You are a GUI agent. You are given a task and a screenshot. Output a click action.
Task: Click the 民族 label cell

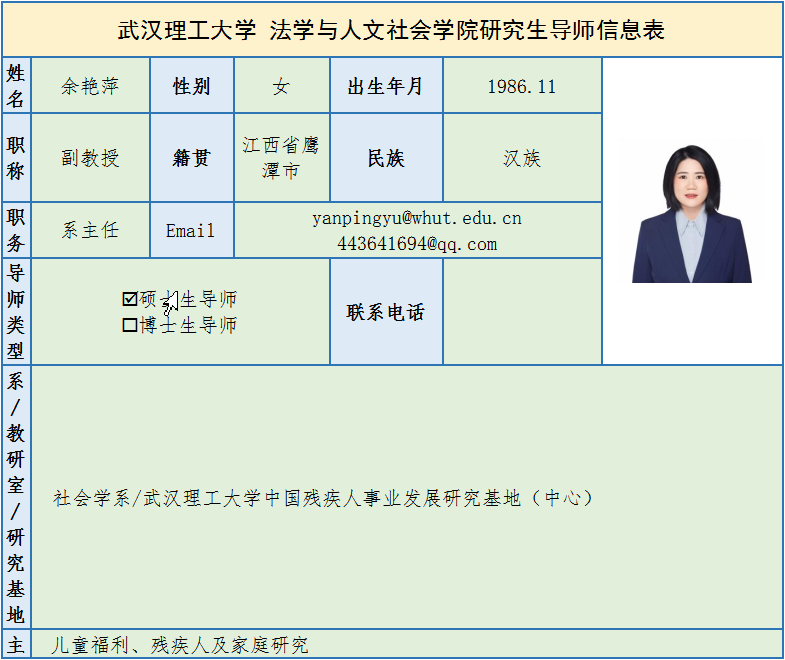(385, 158)
